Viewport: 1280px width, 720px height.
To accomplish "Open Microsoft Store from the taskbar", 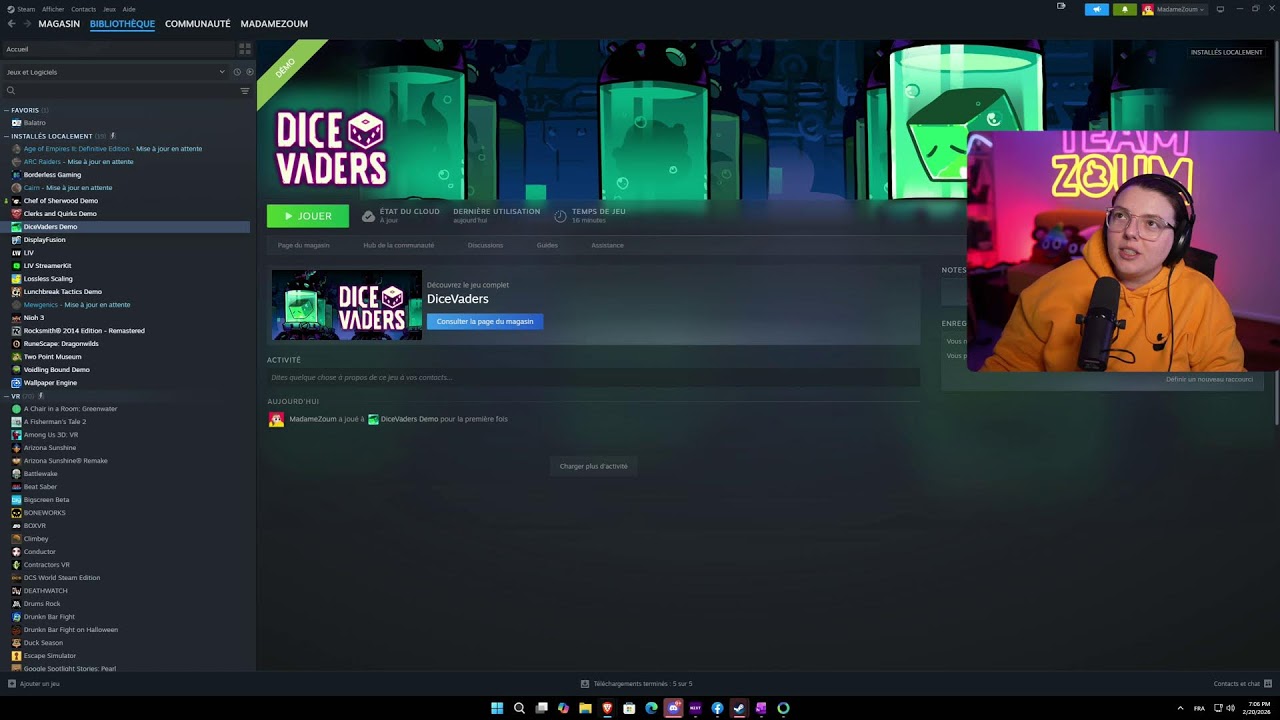I will (x=629, y=708).
